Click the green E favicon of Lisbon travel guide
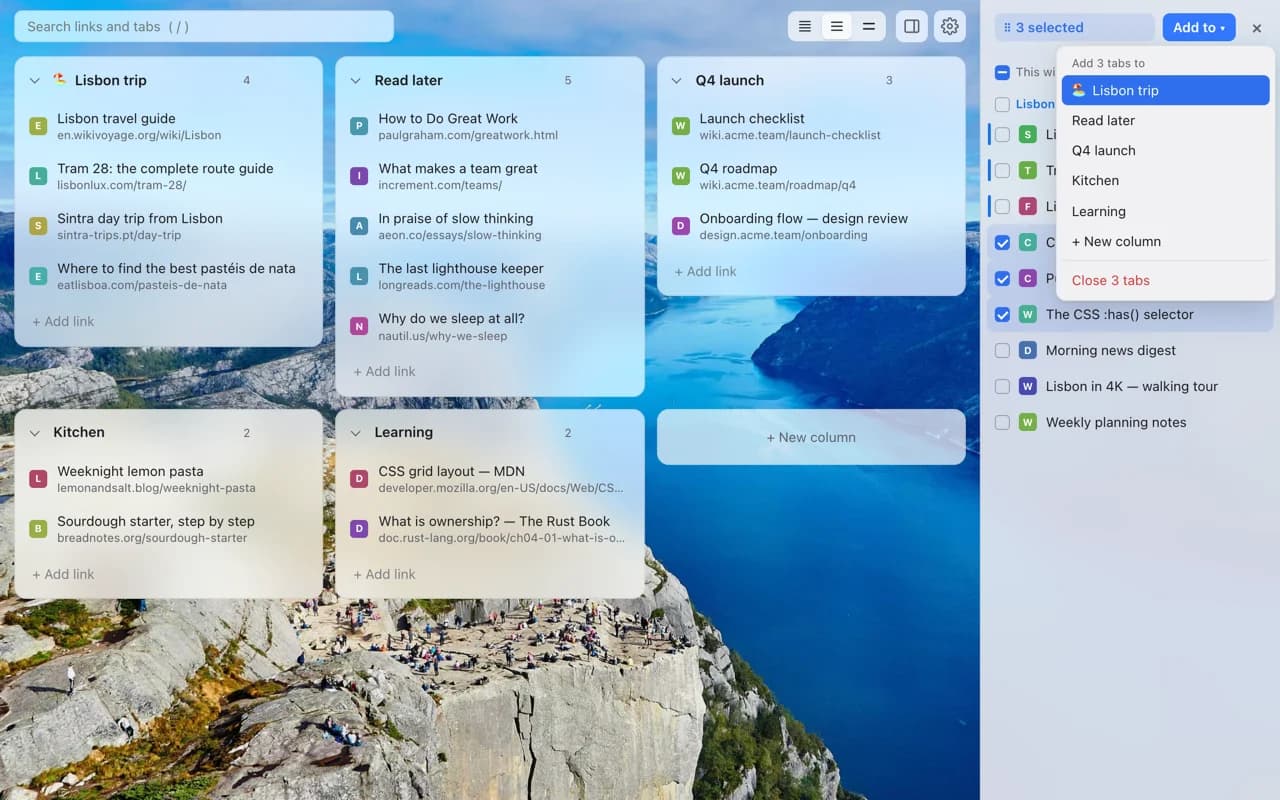 pyautogui.click(x=38, y=126)
